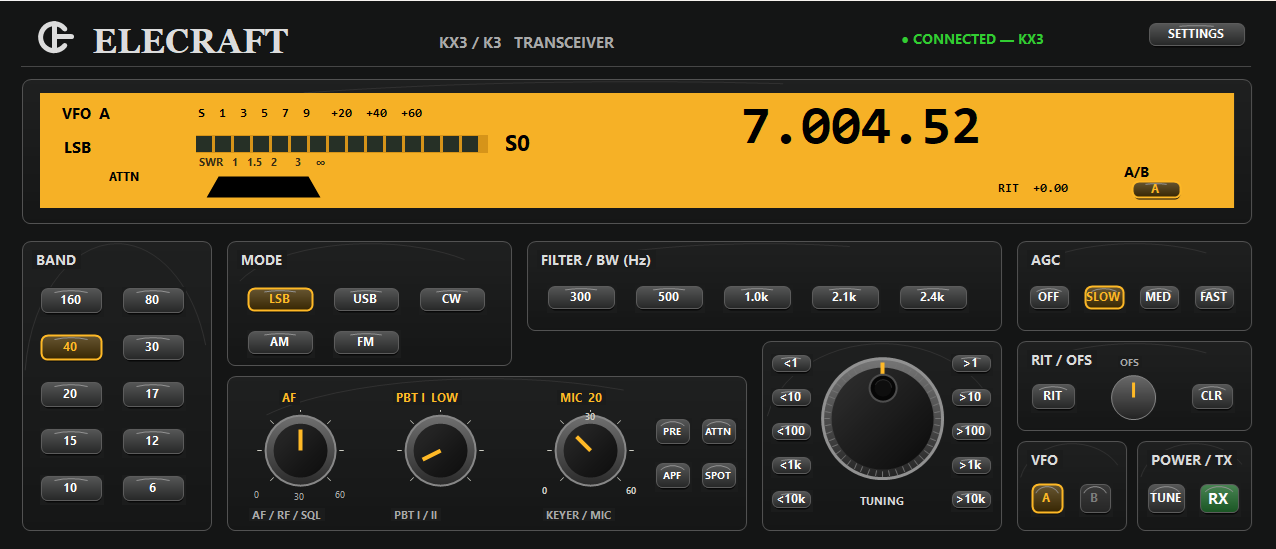Toggle the ATTN attenuator button
Image resolution: width=1276 pixels, height=549 pixels.
pyautogui.click(x=718, y=432)
